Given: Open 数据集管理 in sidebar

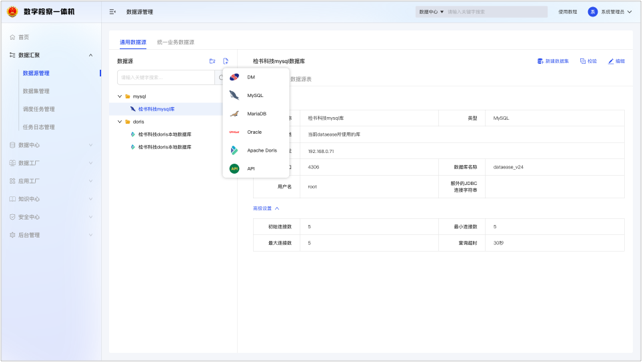Looking at the screenshot, I should tap(36, 91).
